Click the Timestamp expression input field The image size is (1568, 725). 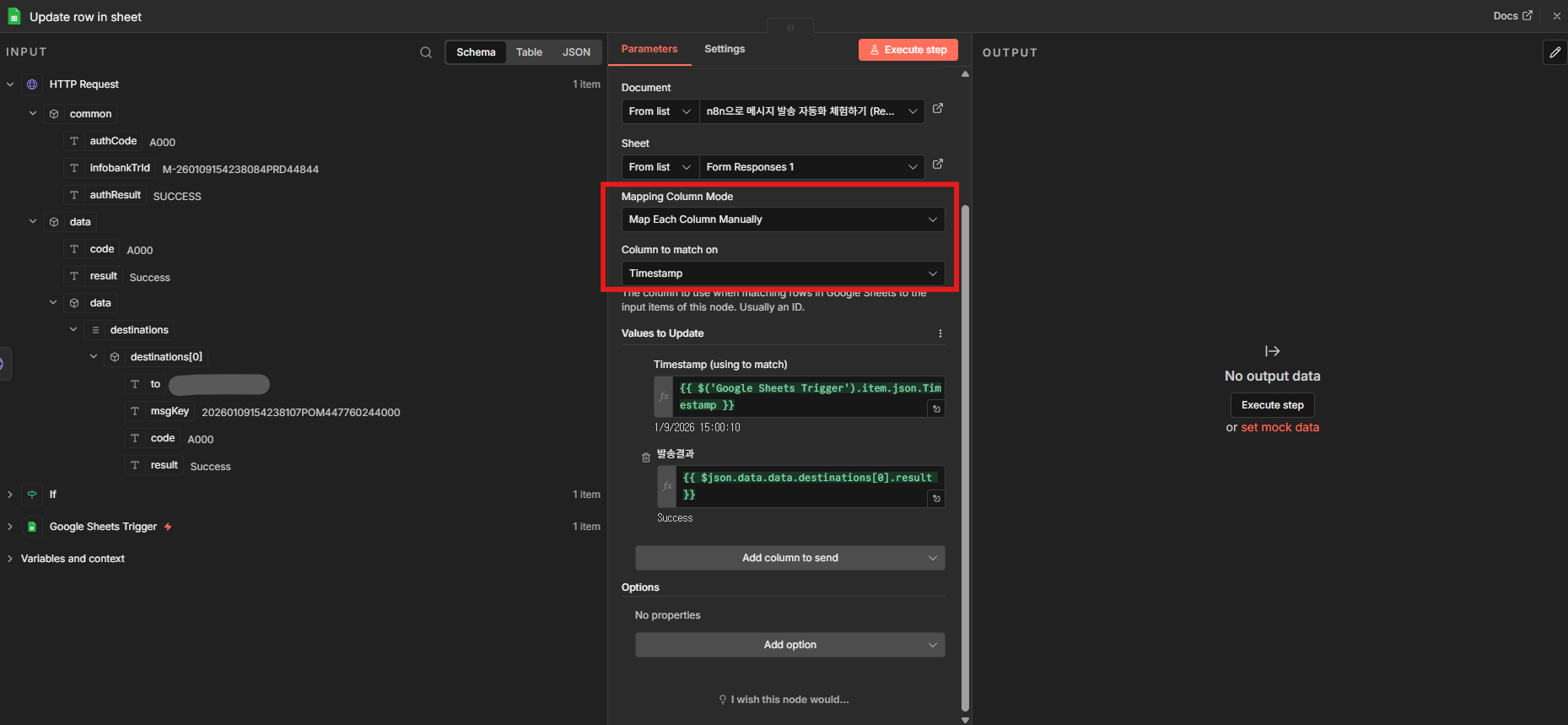pos(808,397)
